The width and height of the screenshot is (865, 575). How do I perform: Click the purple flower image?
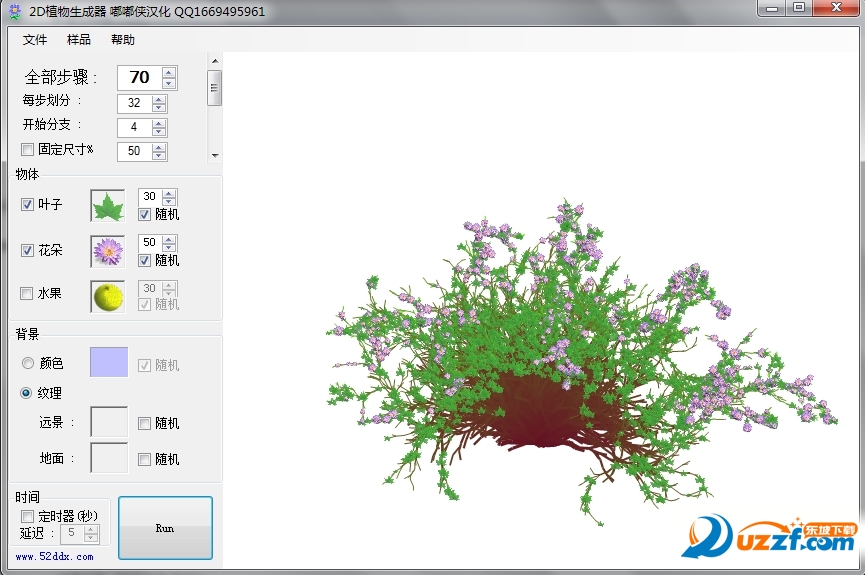tap(108, 251)
